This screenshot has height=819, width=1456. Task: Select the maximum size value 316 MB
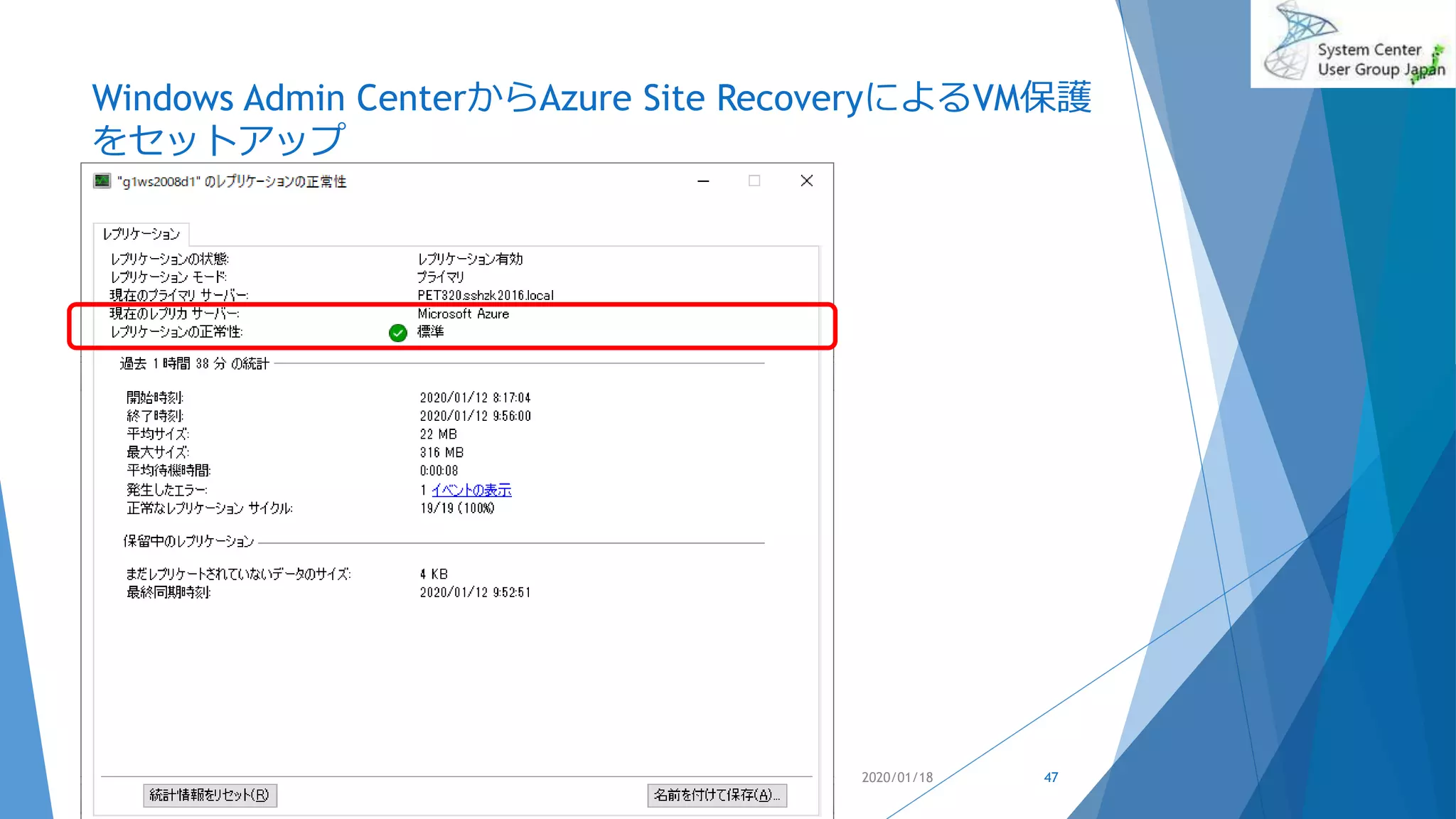coord(441,453)
